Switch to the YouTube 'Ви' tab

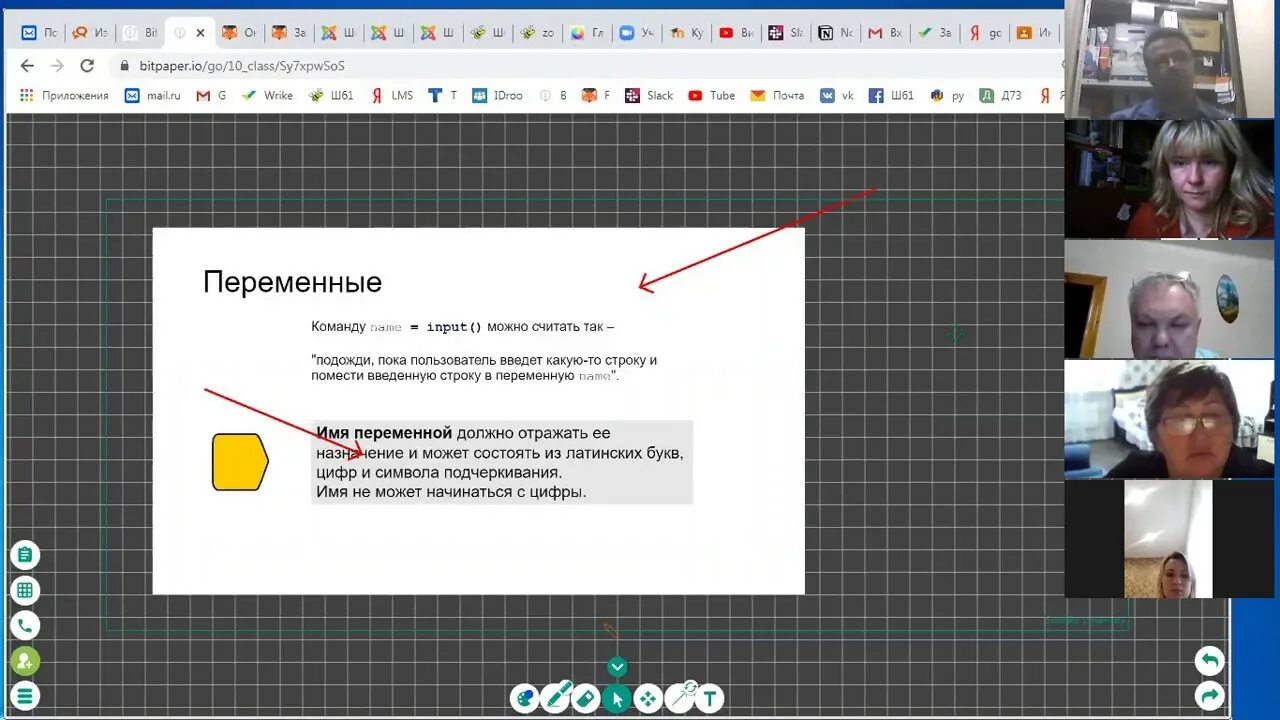[x=737, y=33]
